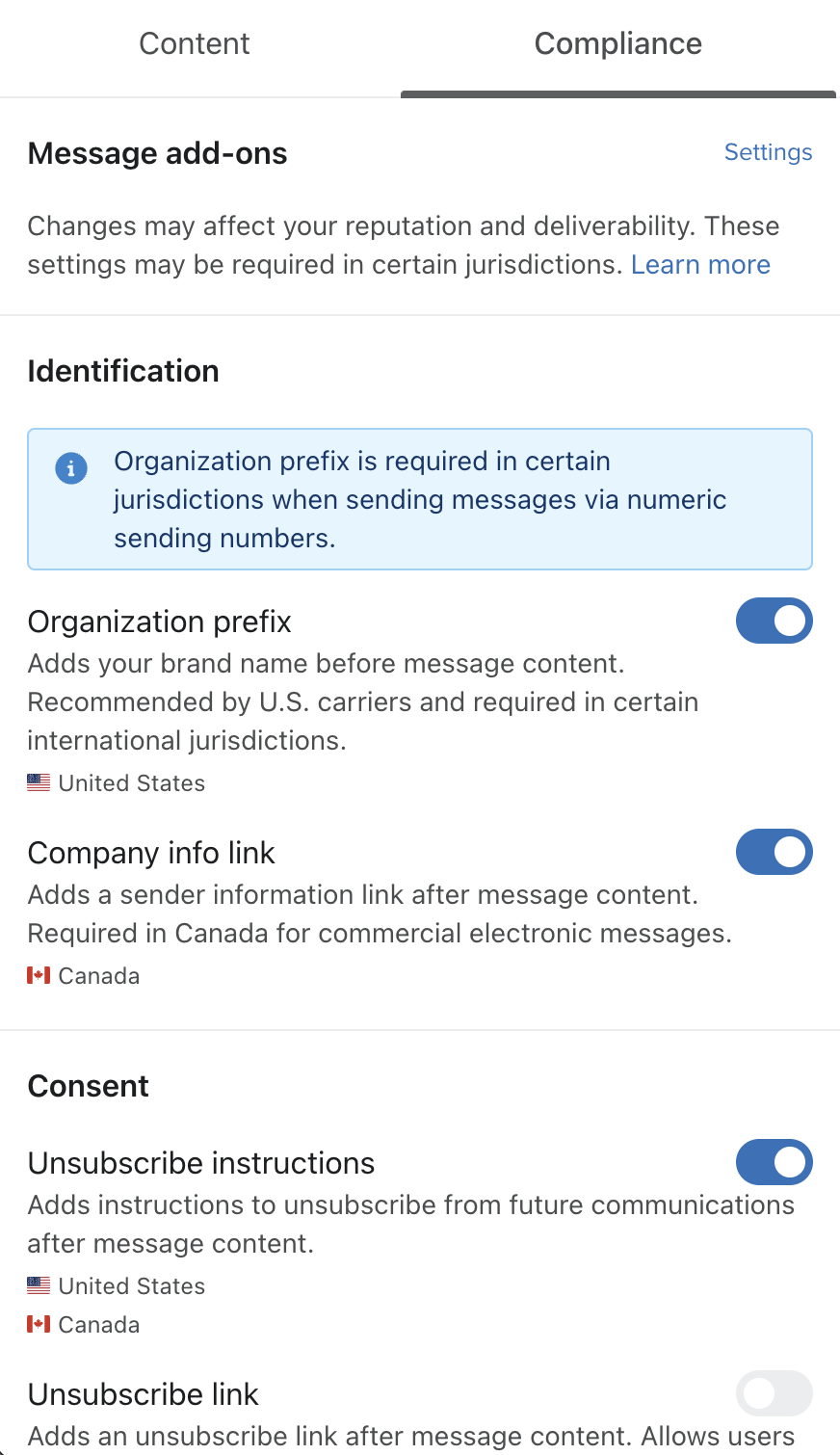Click the Canada flag under Unsubscribe instructions
This screenshot has width=840, height=1455.
pyautogui.click(x=39, y=1325)
